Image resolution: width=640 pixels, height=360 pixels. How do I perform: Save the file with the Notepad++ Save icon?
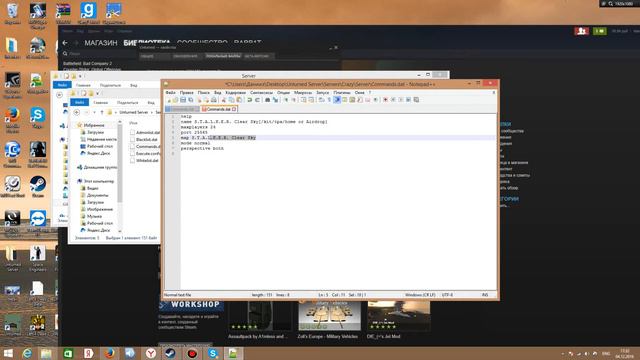[x=183, y=100]
